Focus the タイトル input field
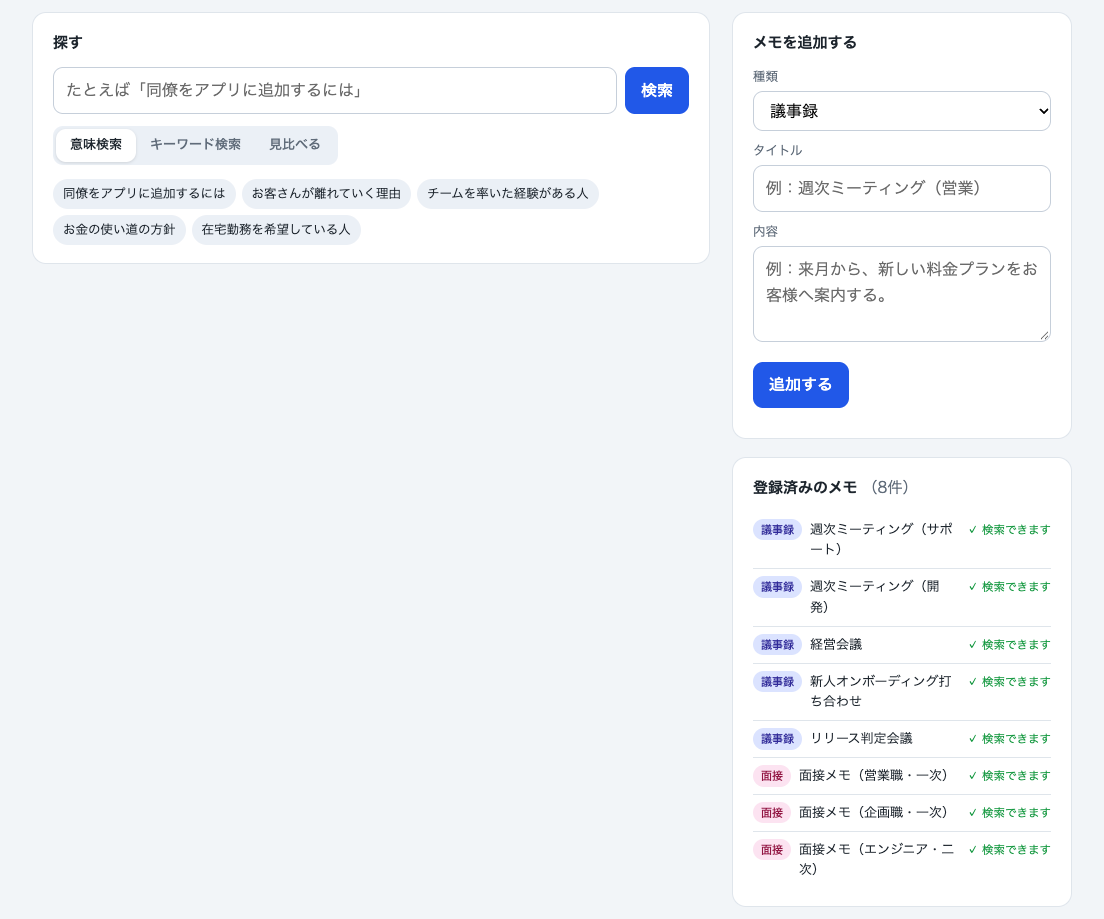This screenshot has width=1104, height=919. (x=901, y=188)
